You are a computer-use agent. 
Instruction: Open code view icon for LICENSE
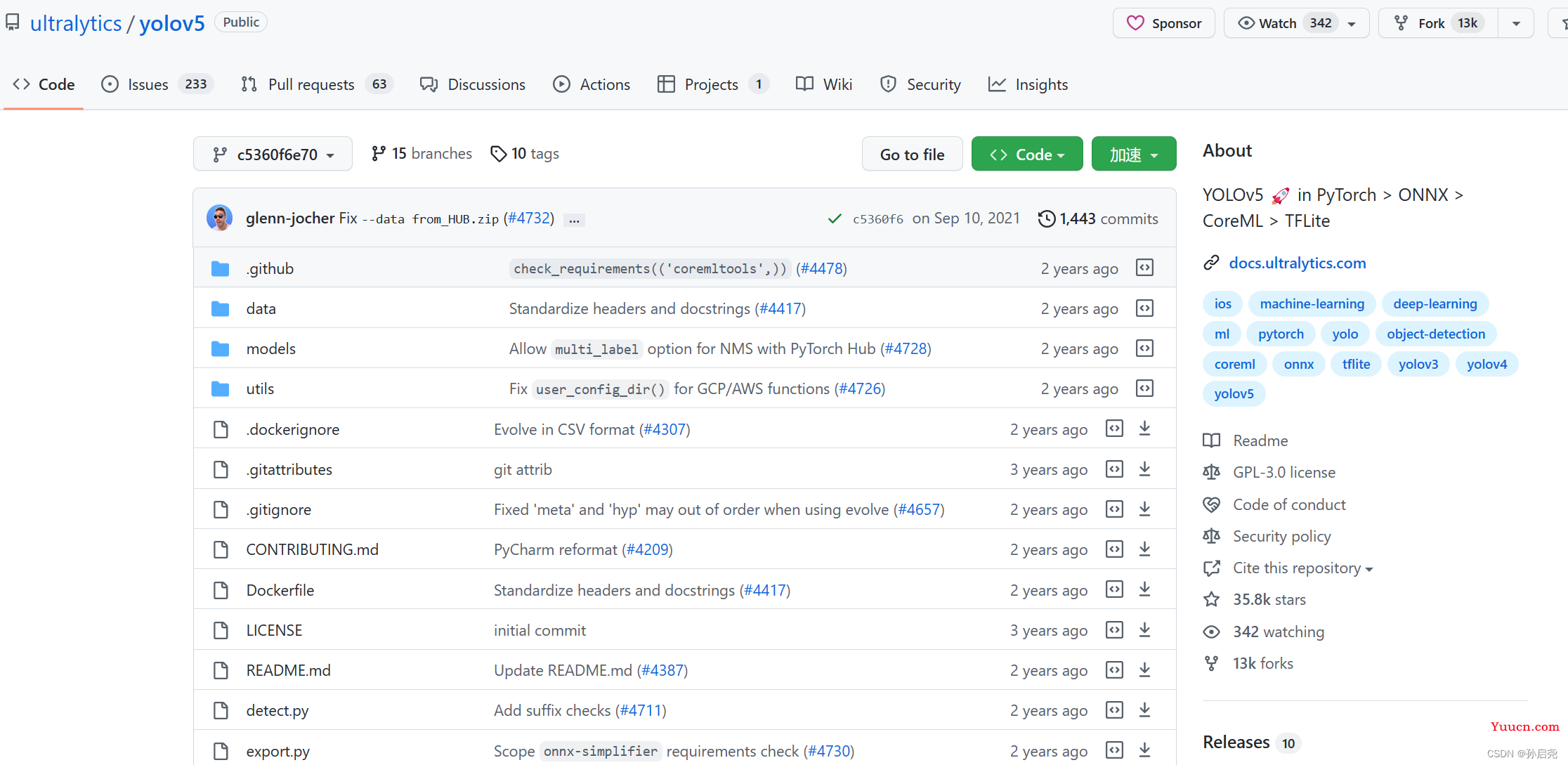click(x=1114, y=629)
